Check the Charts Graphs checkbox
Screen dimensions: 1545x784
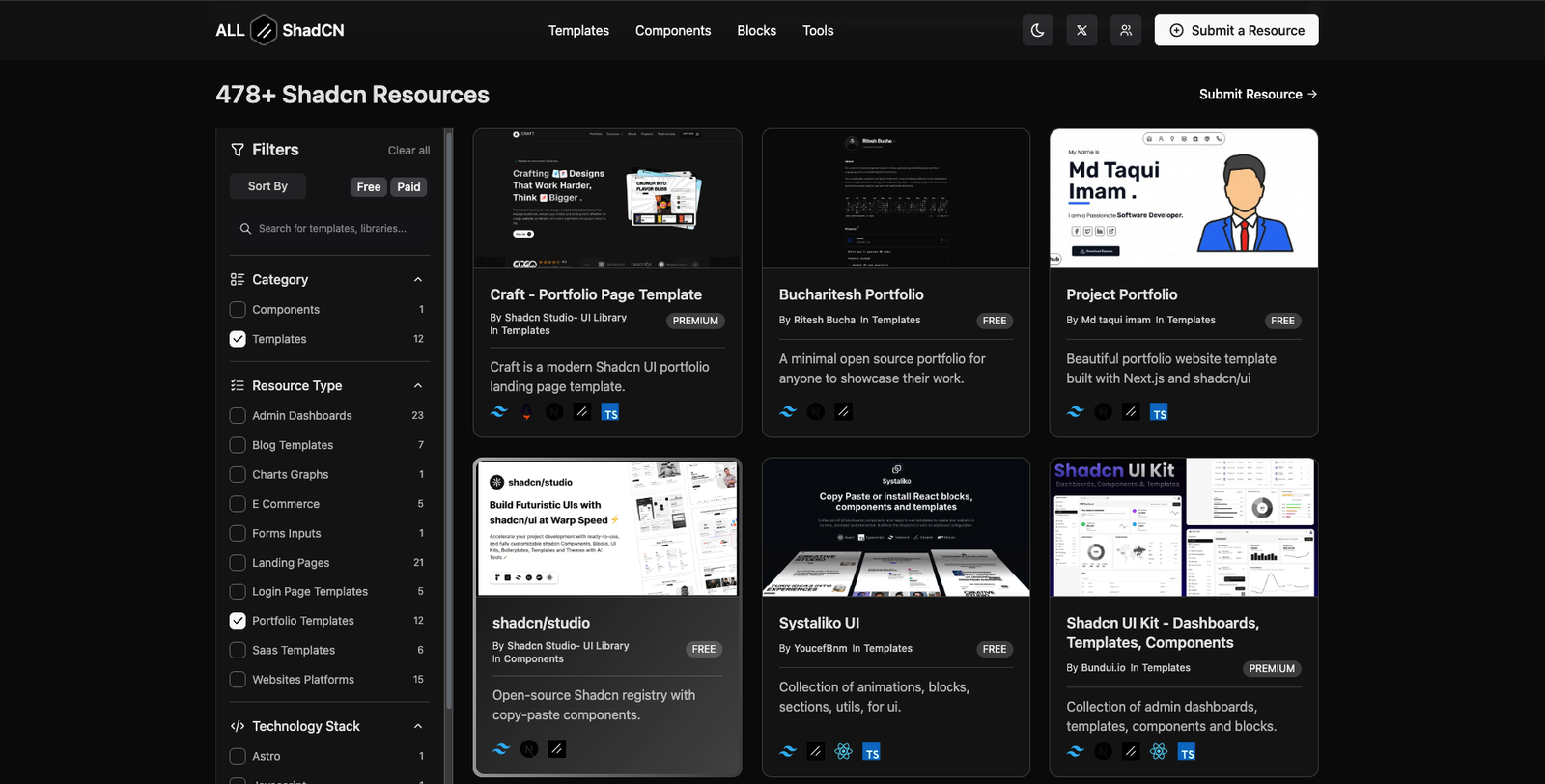(238, 475)
